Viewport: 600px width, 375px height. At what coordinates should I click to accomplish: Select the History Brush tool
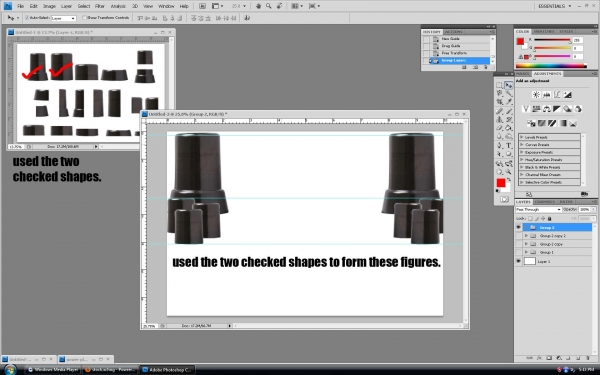tap(508, 120)
